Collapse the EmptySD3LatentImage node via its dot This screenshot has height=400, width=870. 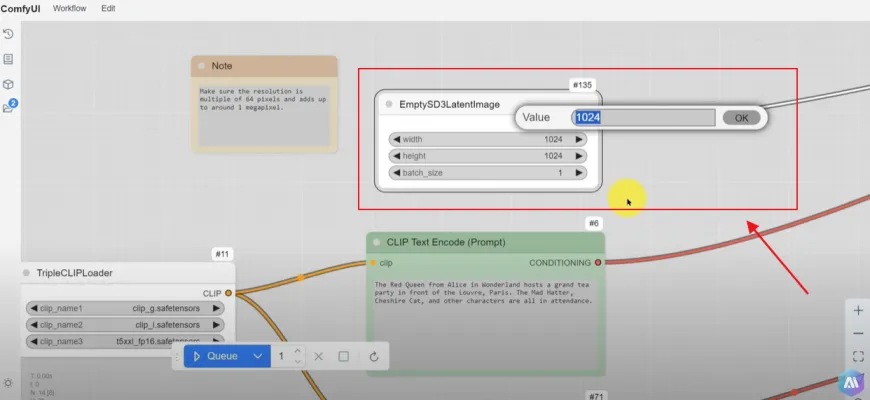[388, 104]
